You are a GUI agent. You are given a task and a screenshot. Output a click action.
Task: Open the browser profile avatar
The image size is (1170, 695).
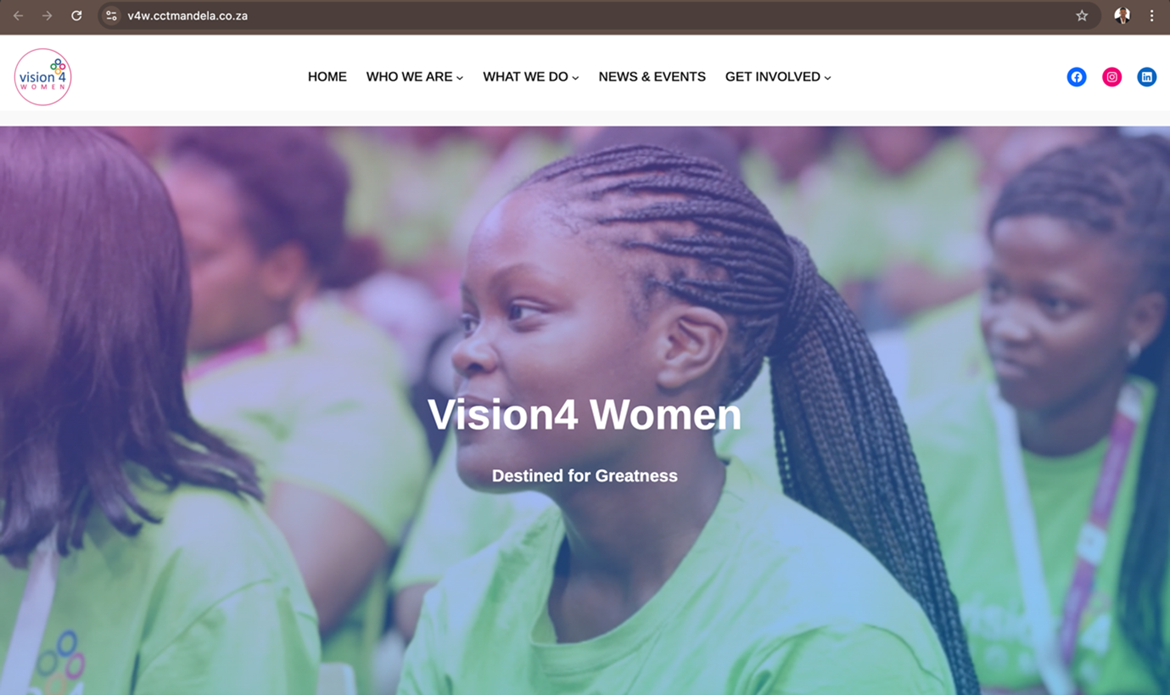coord(1121,16)
